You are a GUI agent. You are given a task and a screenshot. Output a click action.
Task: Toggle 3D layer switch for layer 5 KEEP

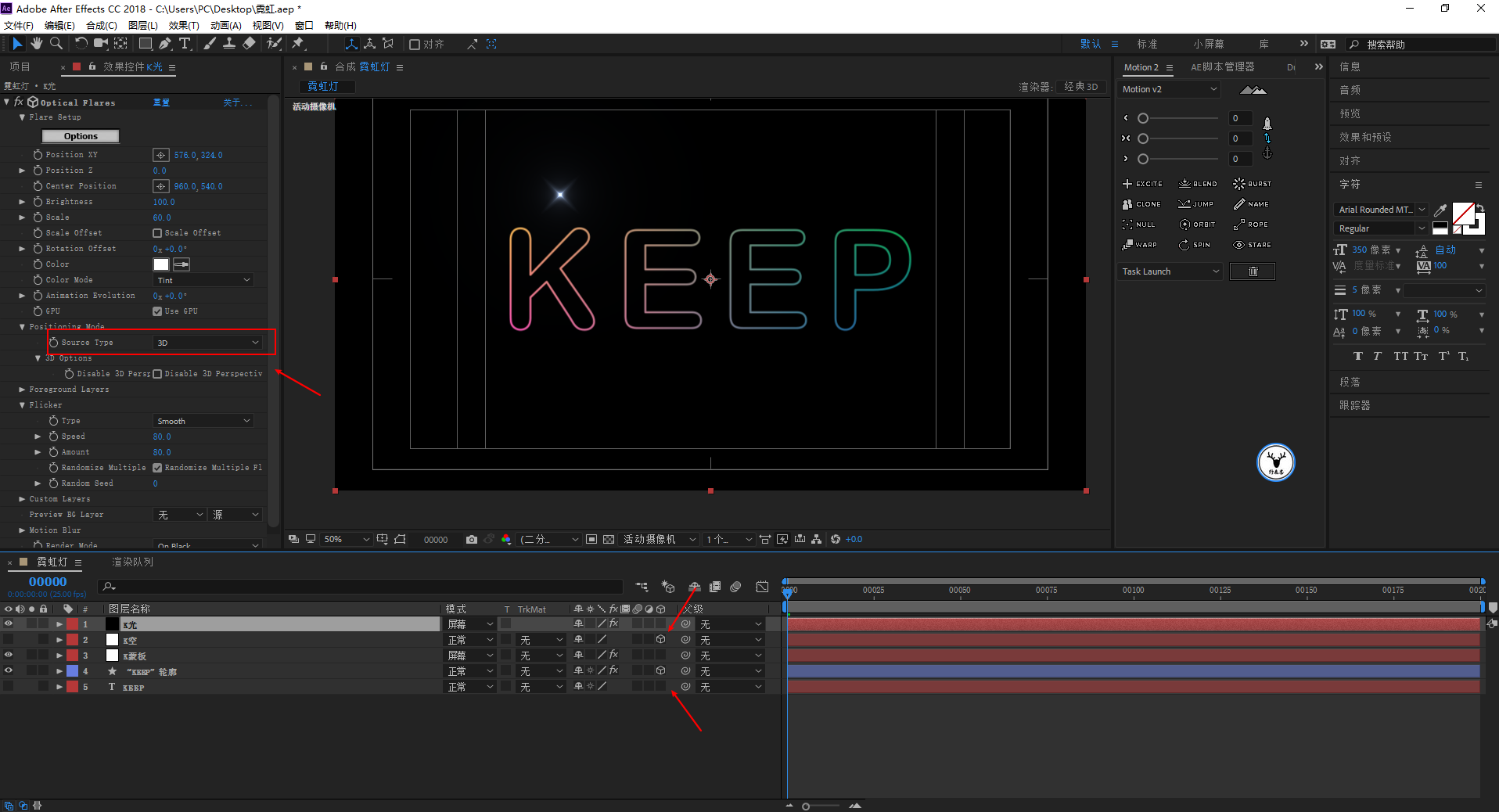661,687
